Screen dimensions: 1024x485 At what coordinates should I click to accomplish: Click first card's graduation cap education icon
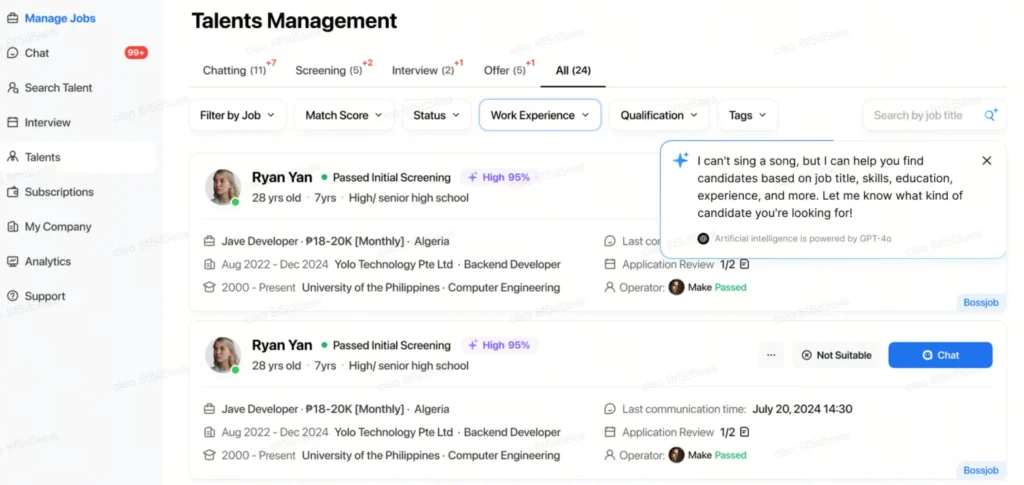tap(209, 287)
